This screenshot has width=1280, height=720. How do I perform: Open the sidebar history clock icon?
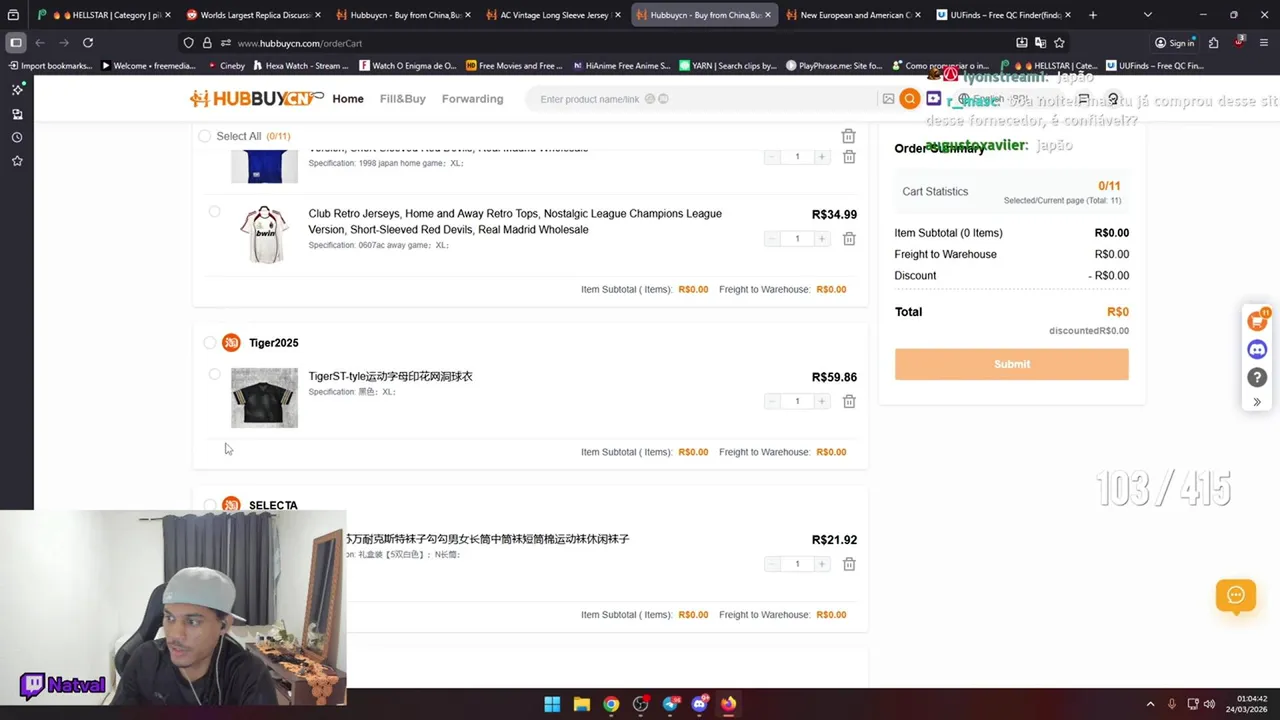point(17,137)
